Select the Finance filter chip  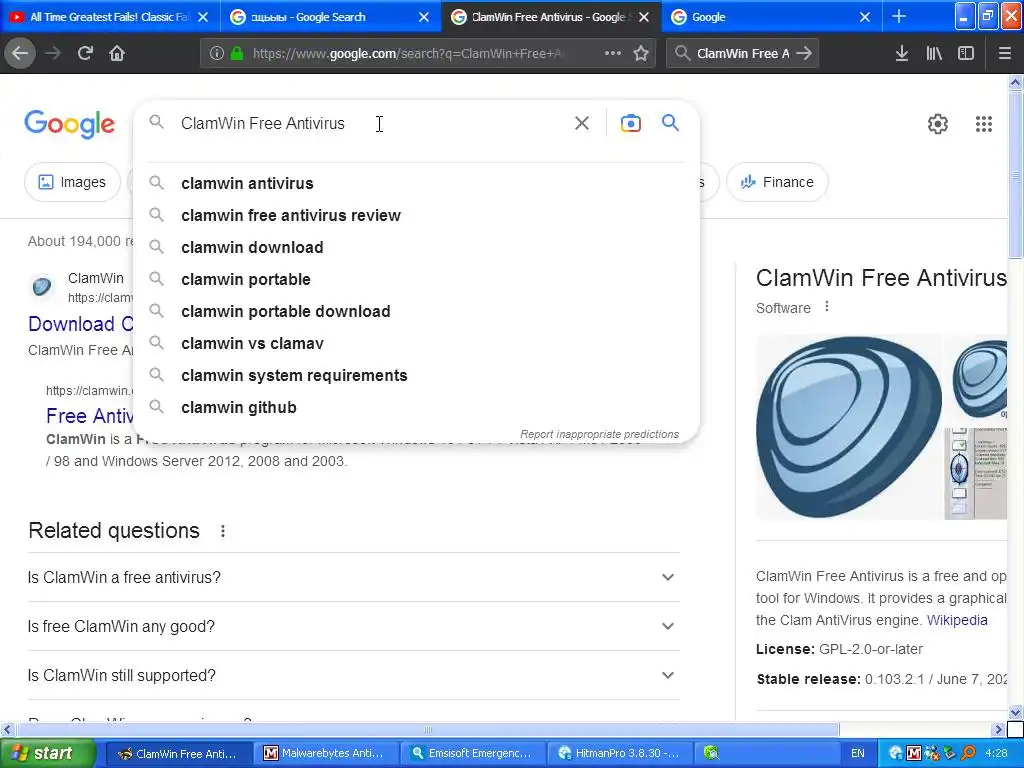pos(777,182)
